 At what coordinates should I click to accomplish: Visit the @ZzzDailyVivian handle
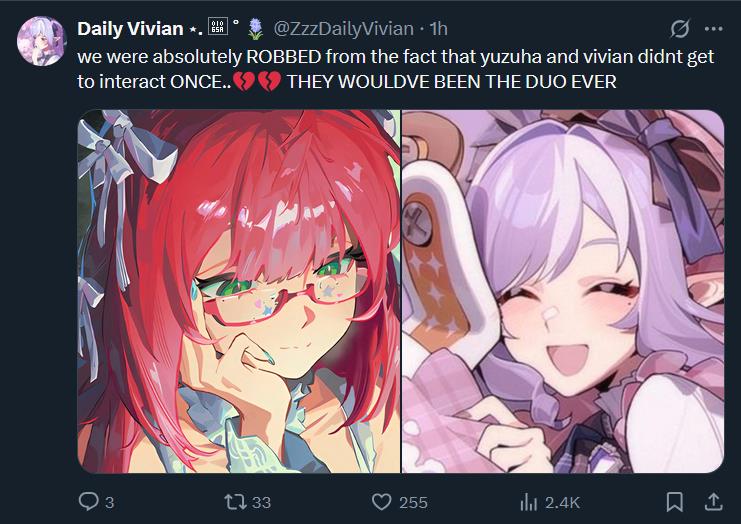[344, 29]
